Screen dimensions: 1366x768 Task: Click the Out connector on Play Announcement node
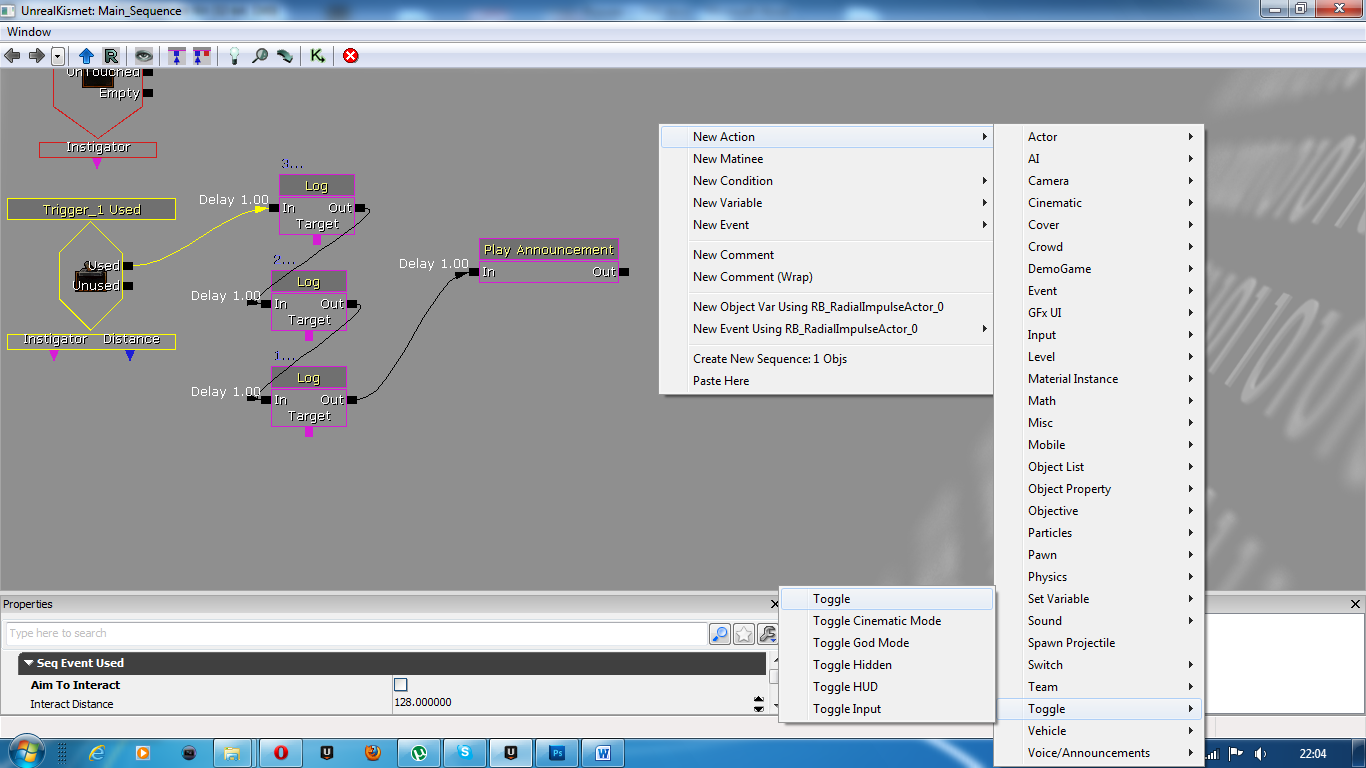tap(624, 272)
